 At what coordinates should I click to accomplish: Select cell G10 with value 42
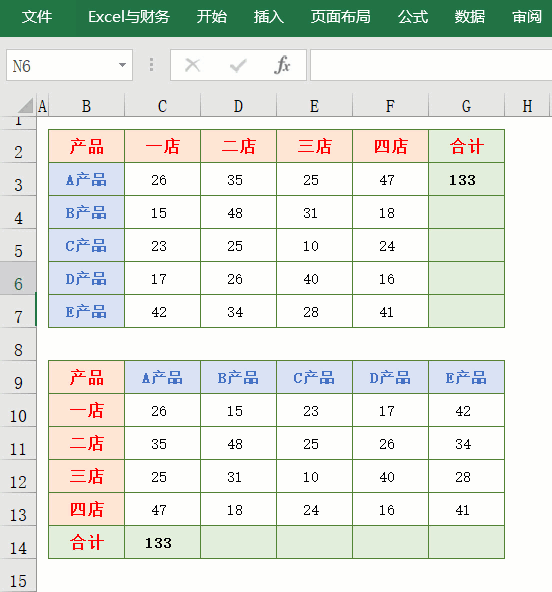coord(466,410)
